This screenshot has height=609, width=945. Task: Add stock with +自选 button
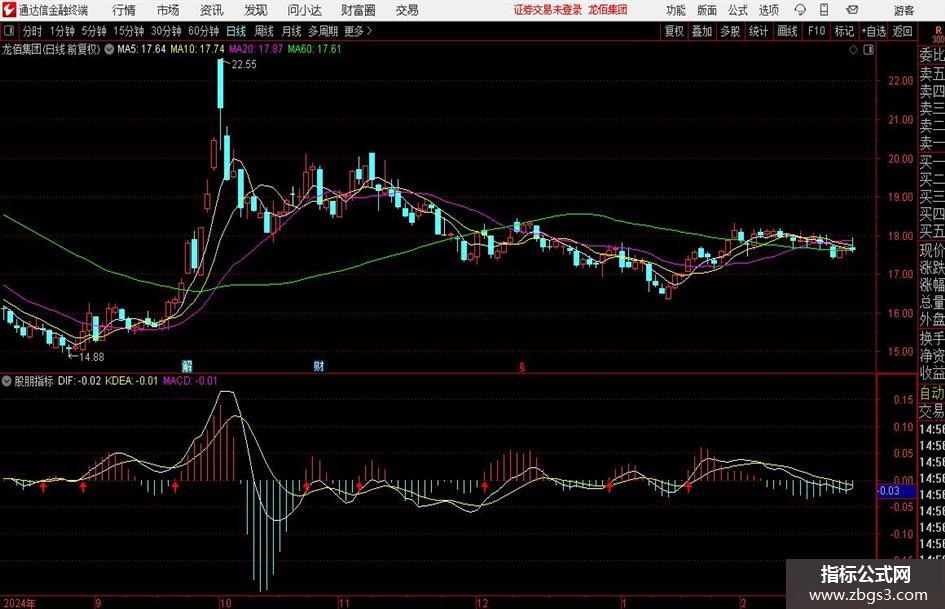(873, 31)
